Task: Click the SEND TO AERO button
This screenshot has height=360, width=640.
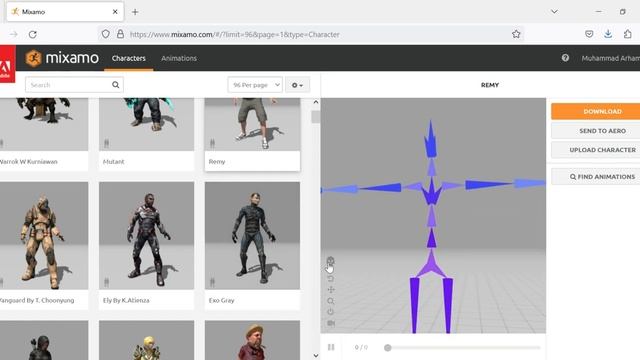Action: (596, 131)
